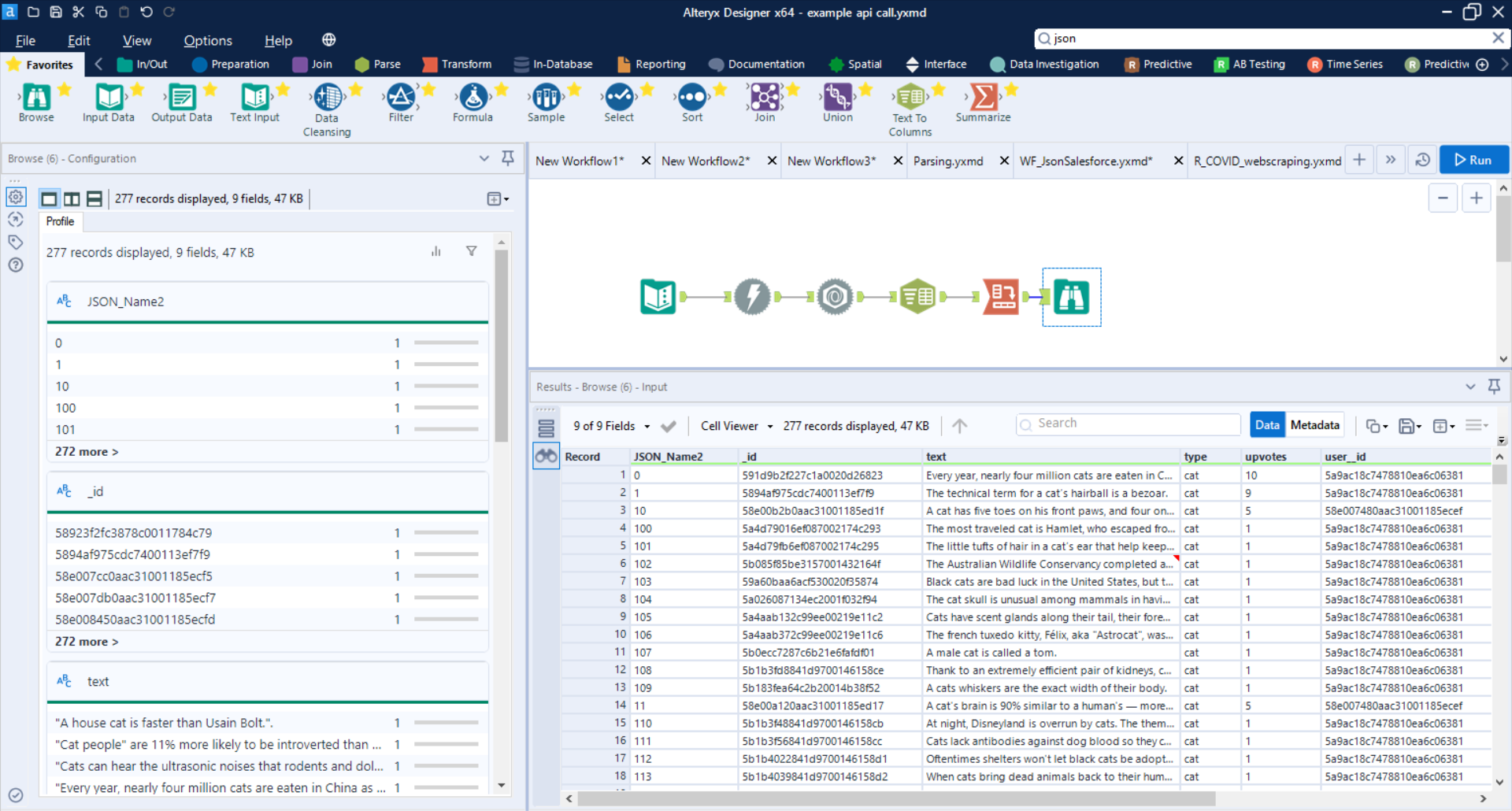Open the Options menu

[x=207, y=41]
